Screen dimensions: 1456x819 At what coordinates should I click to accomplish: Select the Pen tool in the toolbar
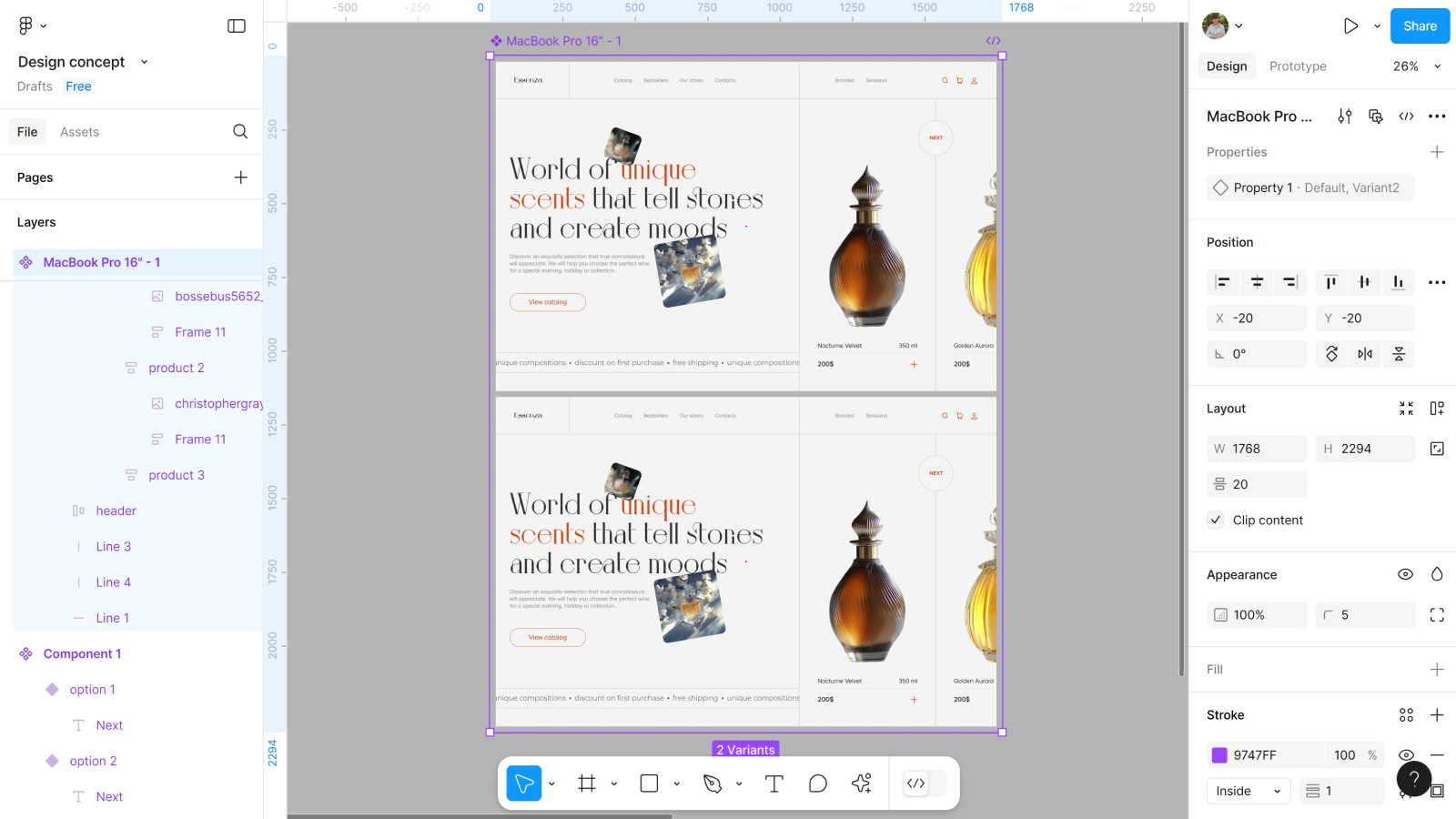tap(713, 784)
